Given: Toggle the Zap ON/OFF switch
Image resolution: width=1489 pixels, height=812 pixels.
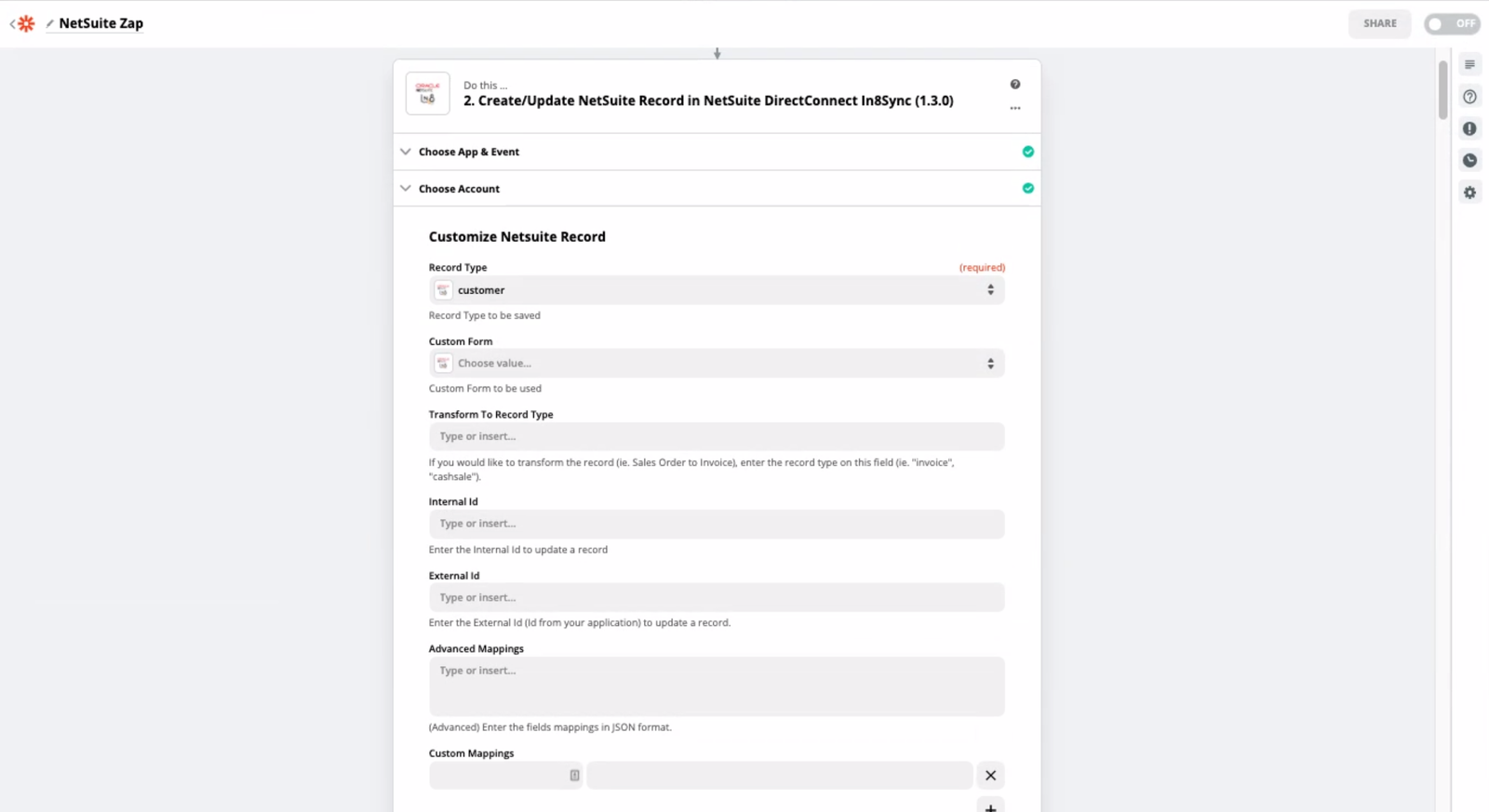Looking at the screenshot, I should pos(1452,23).
